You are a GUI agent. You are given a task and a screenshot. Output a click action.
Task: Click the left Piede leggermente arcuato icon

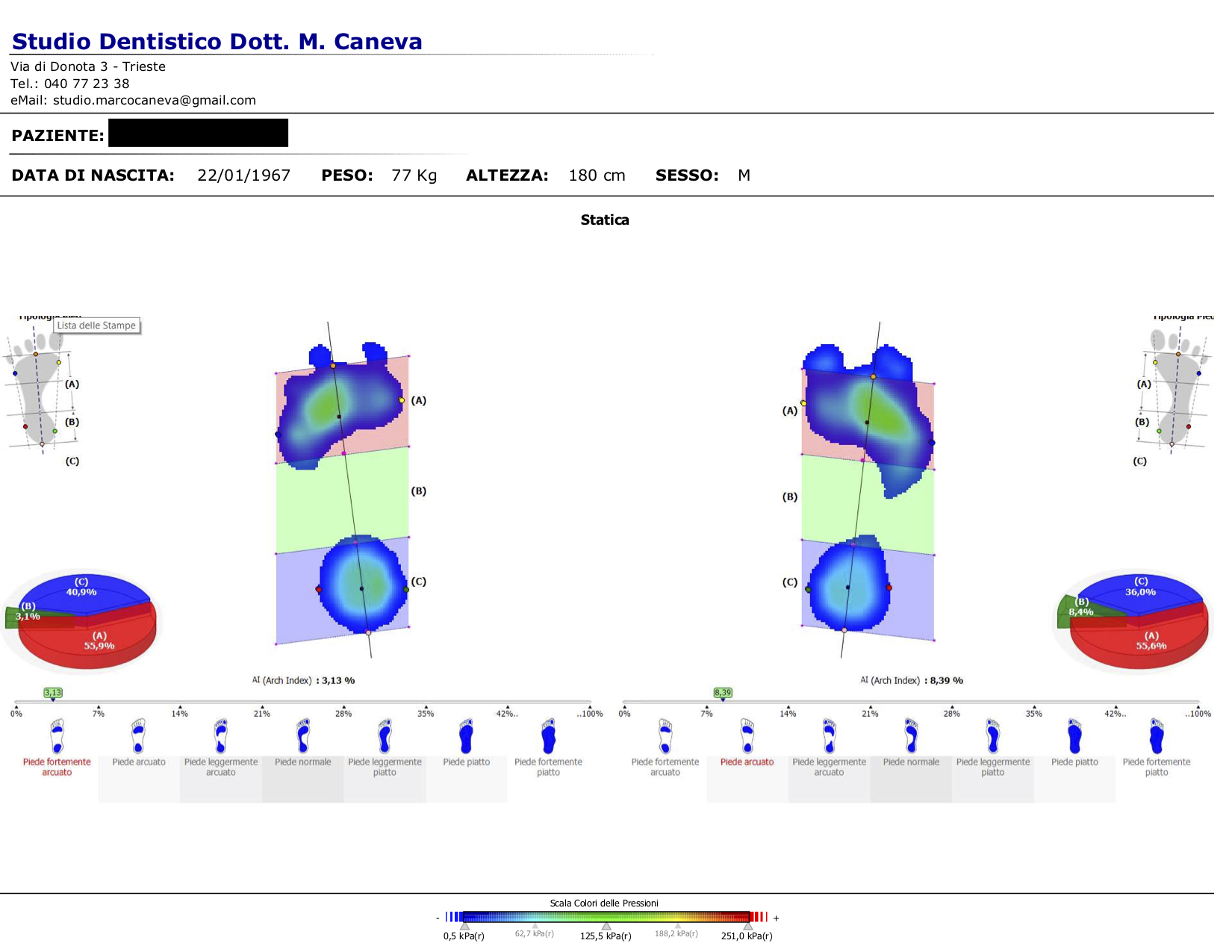(221, 736)
